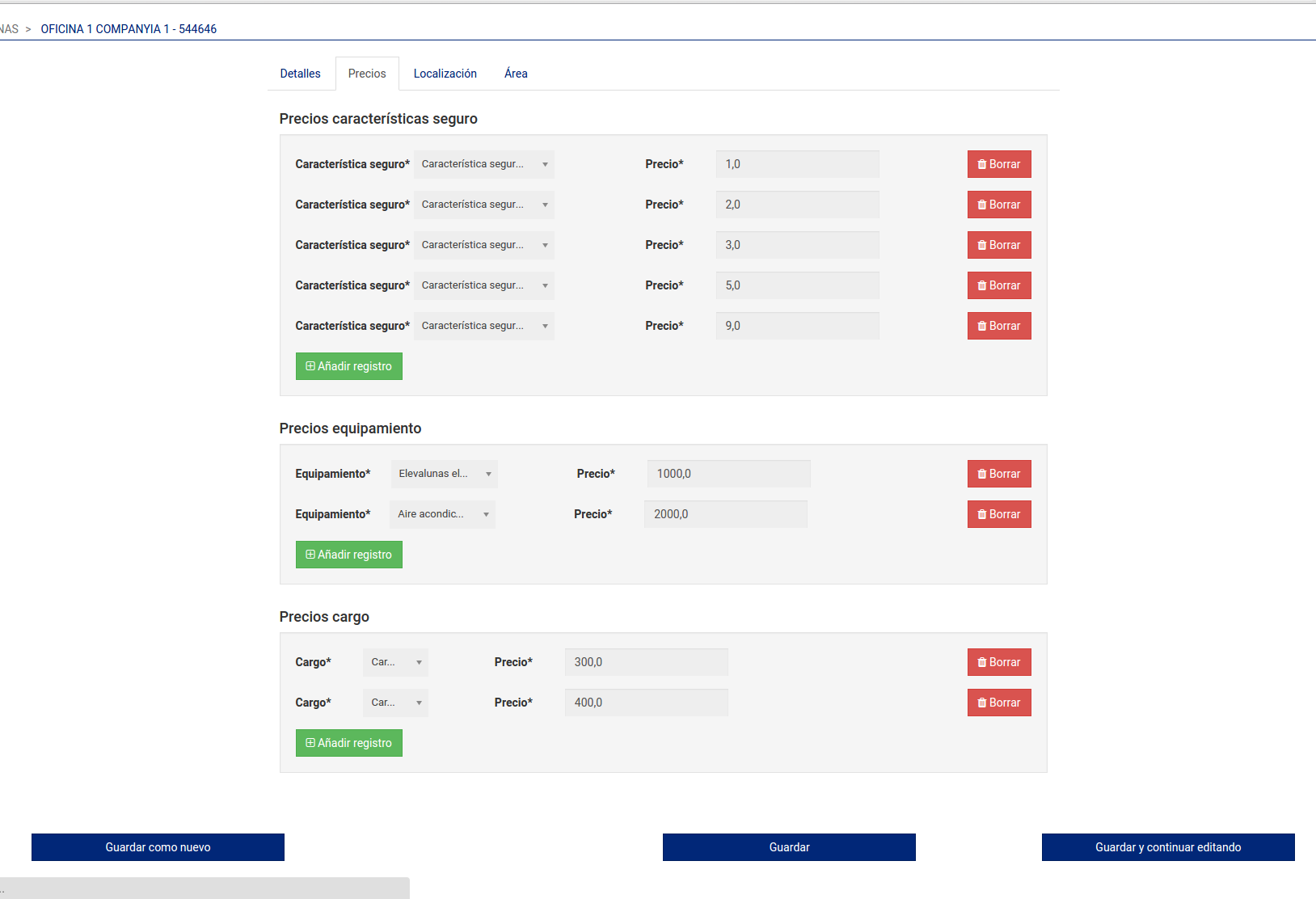The image size is (1316, 899).
Task: Delete the Aire acondic equipment row
Action: click(998, 514)
